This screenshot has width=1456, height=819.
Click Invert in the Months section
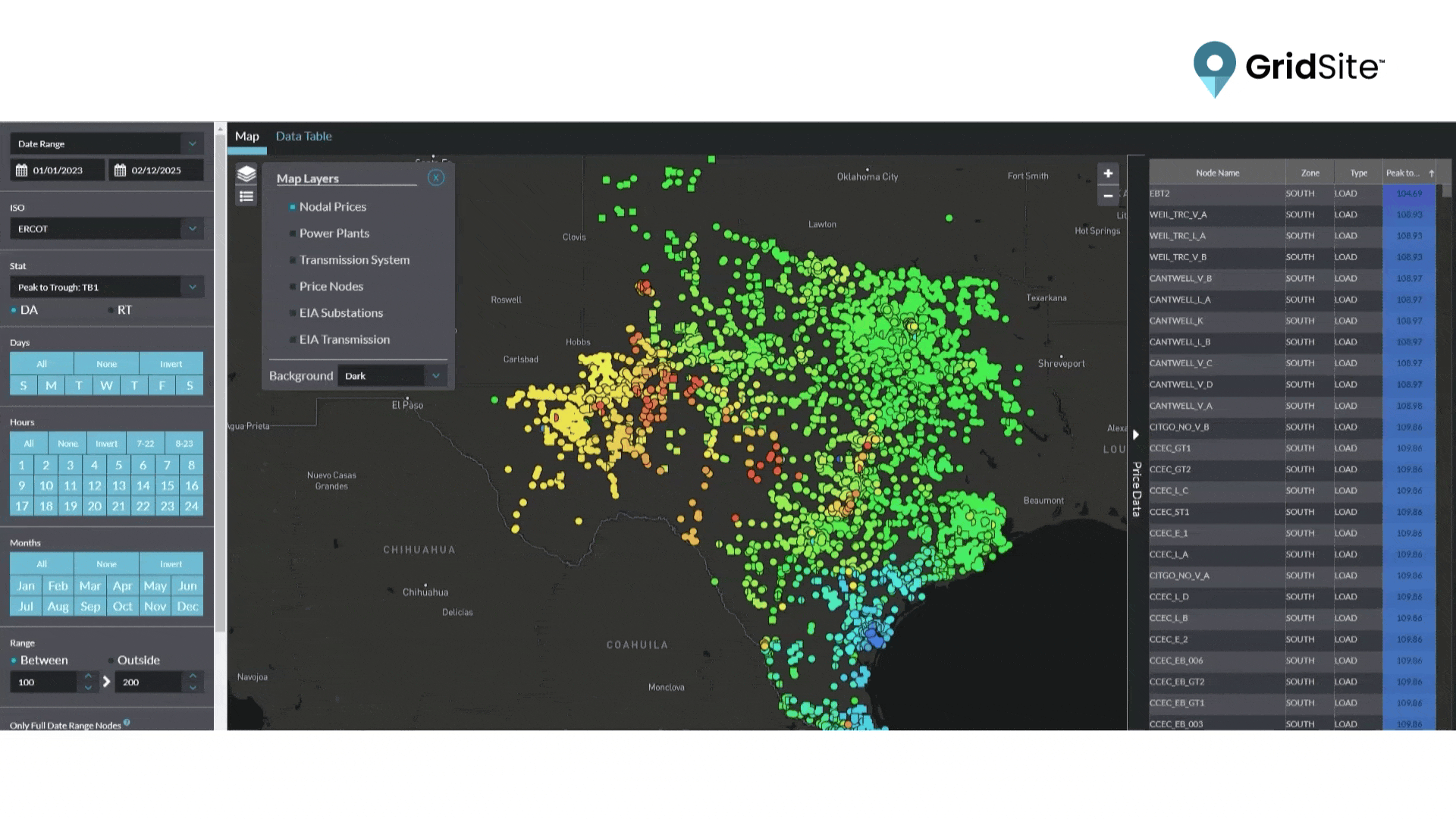point(171,563)
